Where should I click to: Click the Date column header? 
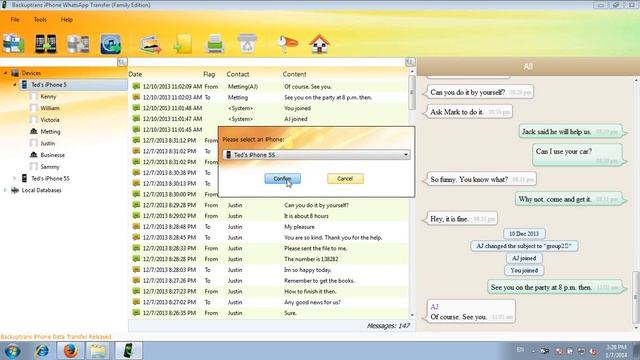pyautogui.click(x=135, y=74)
